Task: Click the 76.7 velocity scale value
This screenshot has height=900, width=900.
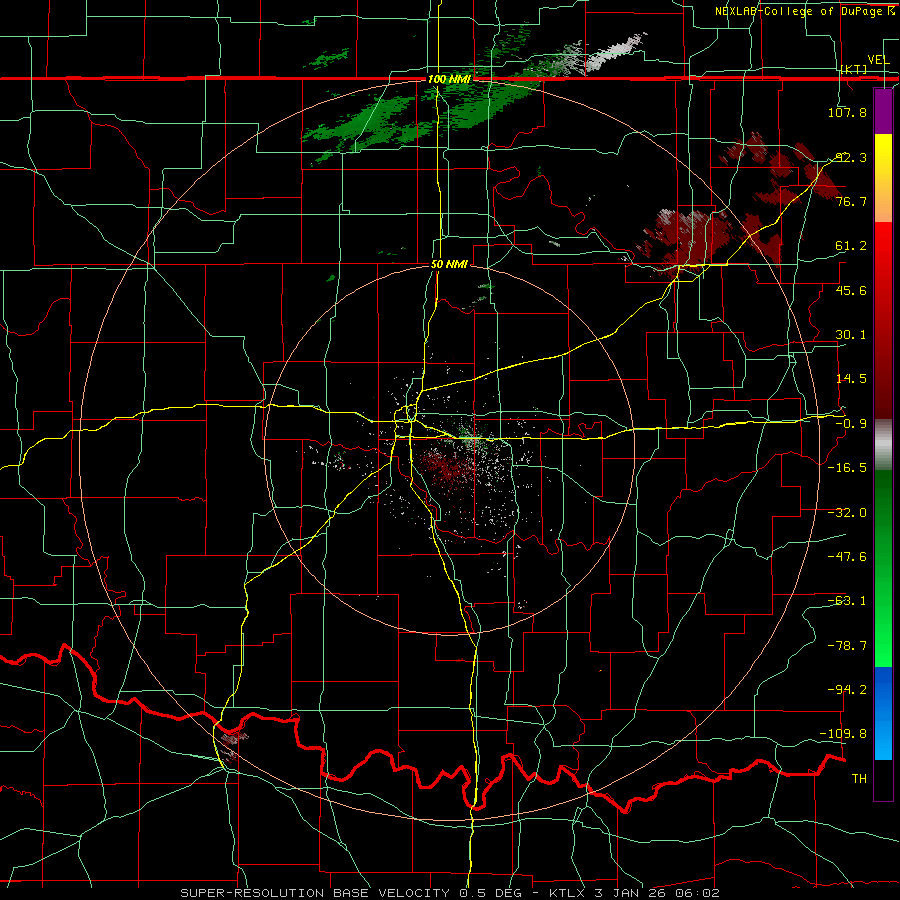Action: coord(851,201)
